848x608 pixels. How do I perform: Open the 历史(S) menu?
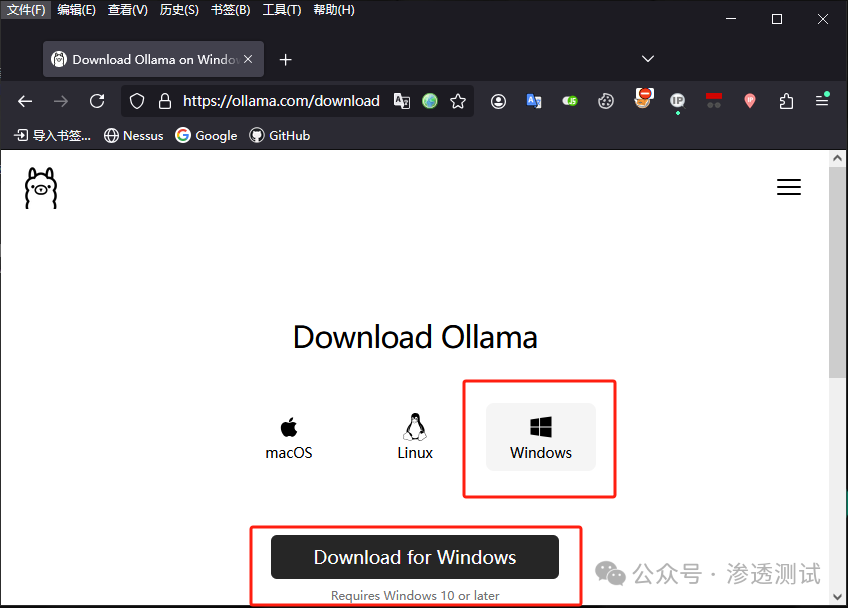tap(179, 10)
